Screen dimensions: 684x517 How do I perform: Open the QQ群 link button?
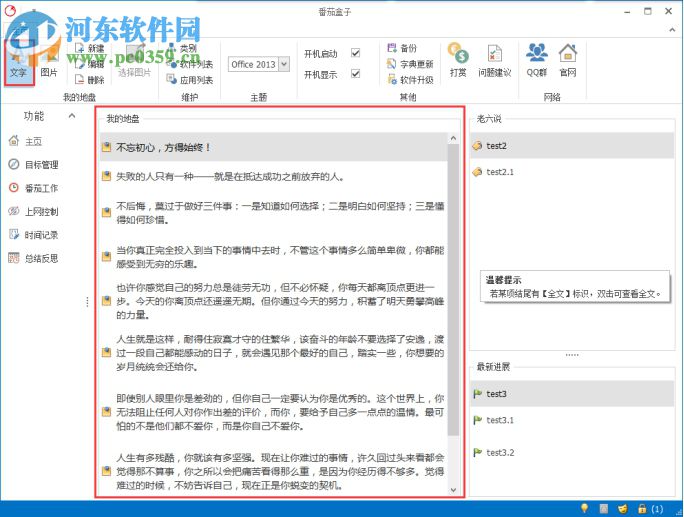537,61
